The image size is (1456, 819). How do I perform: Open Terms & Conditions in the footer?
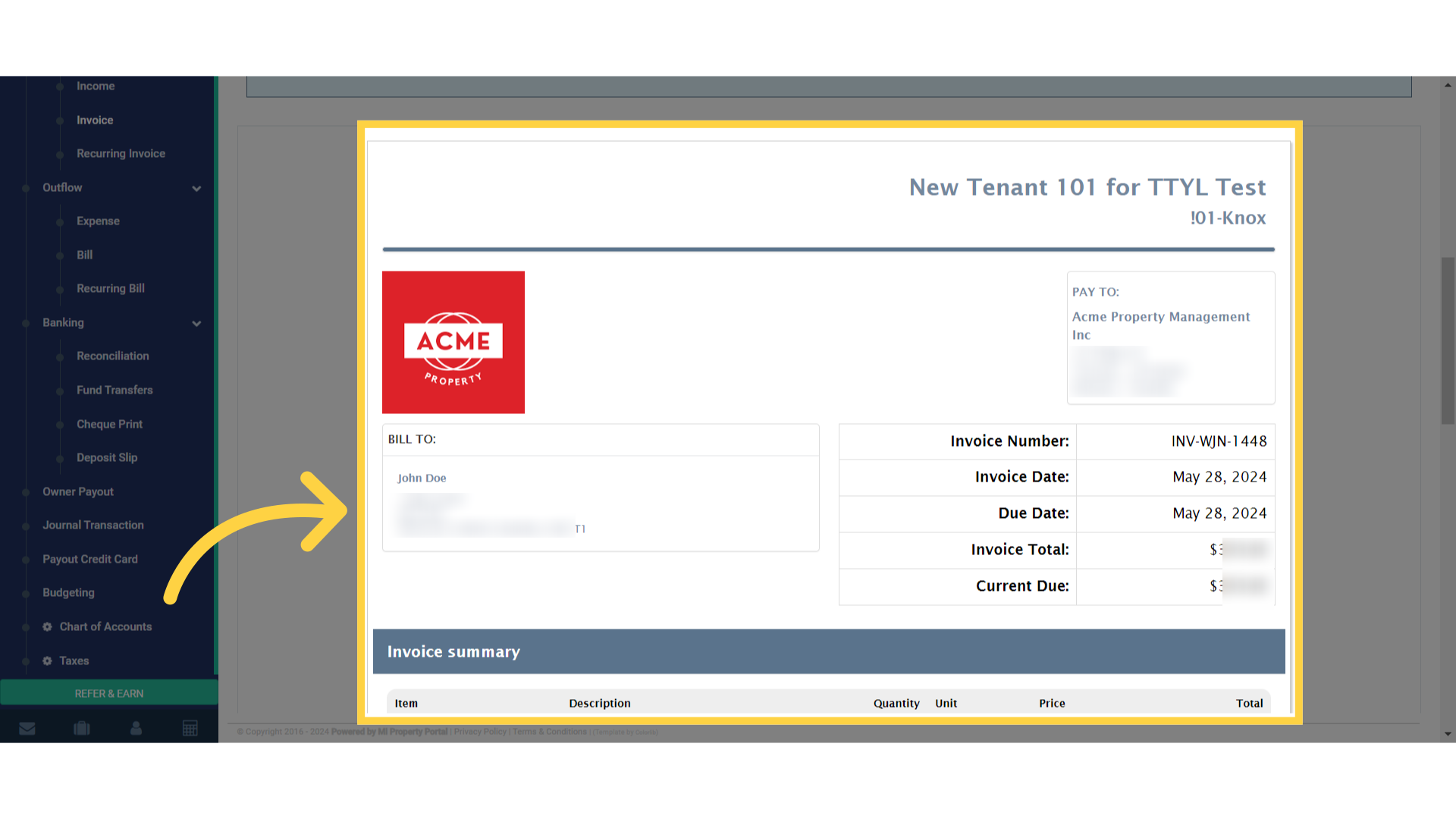coord(549,731)
